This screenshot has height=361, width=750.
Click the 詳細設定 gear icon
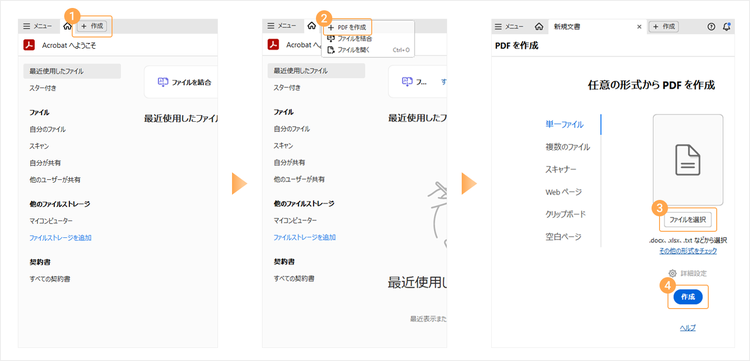tap(673, 273)
